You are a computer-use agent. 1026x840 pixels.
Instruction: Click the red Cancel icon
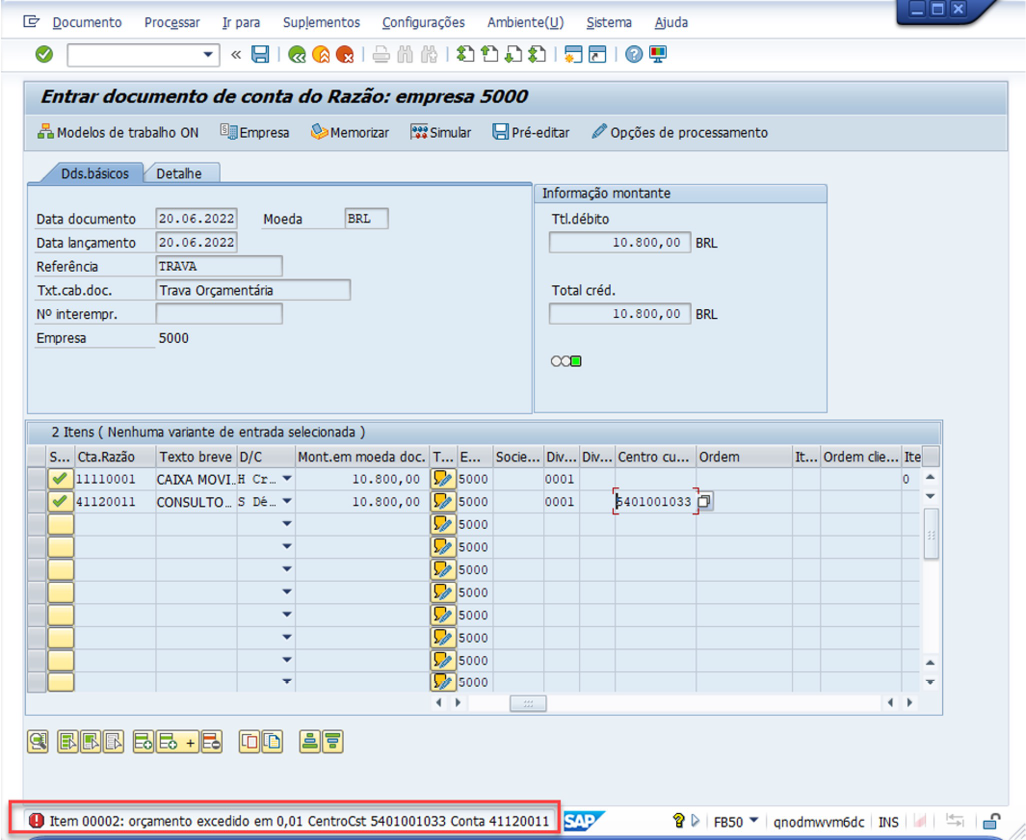345,55
